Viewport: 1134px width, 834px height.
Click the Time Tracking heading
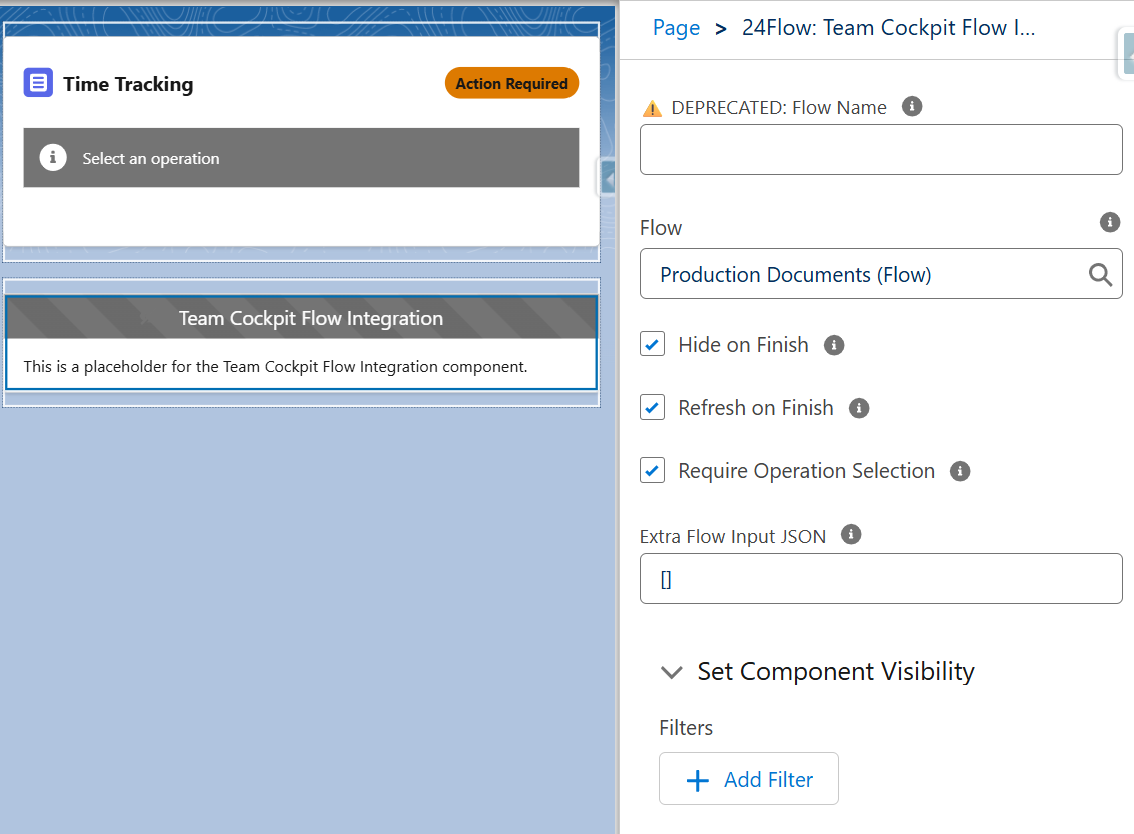tap(128, 84)
